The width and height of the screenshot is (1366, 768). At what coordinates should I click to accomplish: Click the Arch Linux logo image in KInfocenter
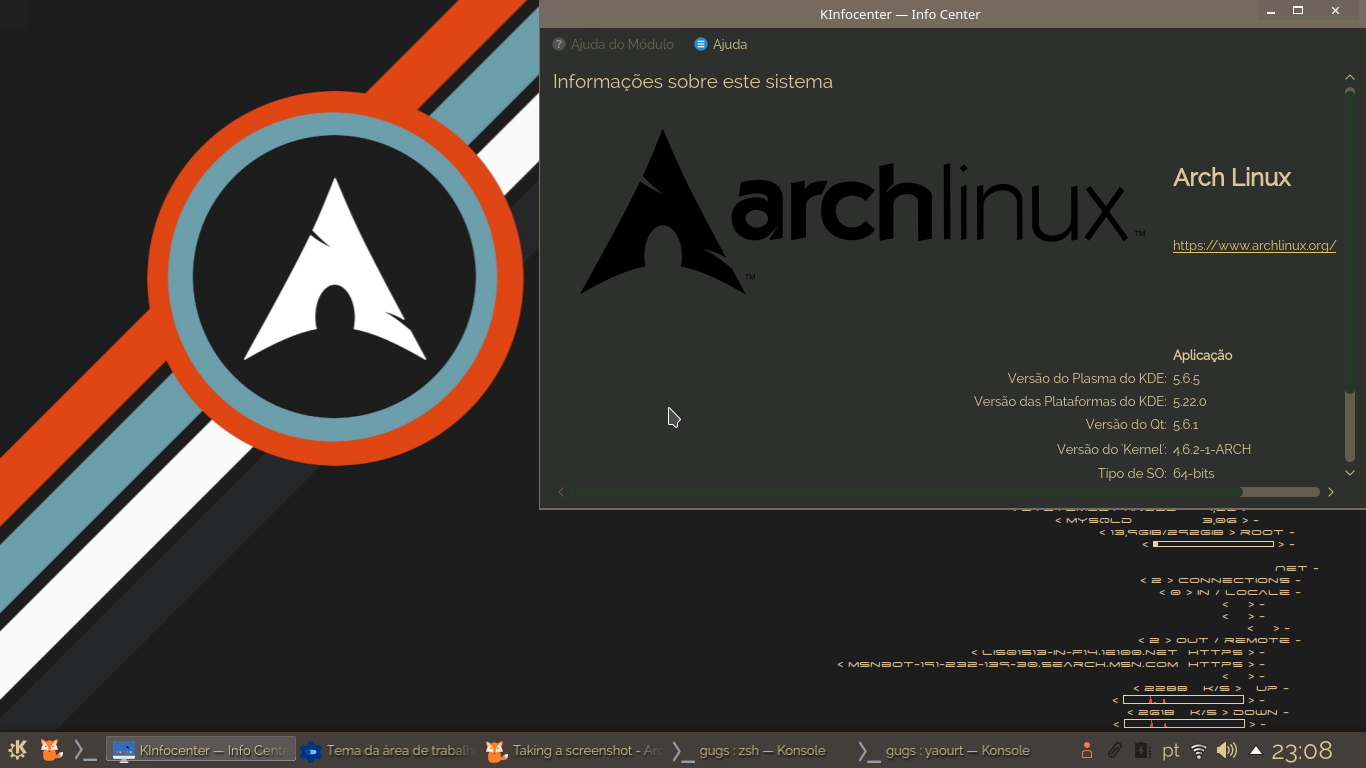tap(863, 212)
